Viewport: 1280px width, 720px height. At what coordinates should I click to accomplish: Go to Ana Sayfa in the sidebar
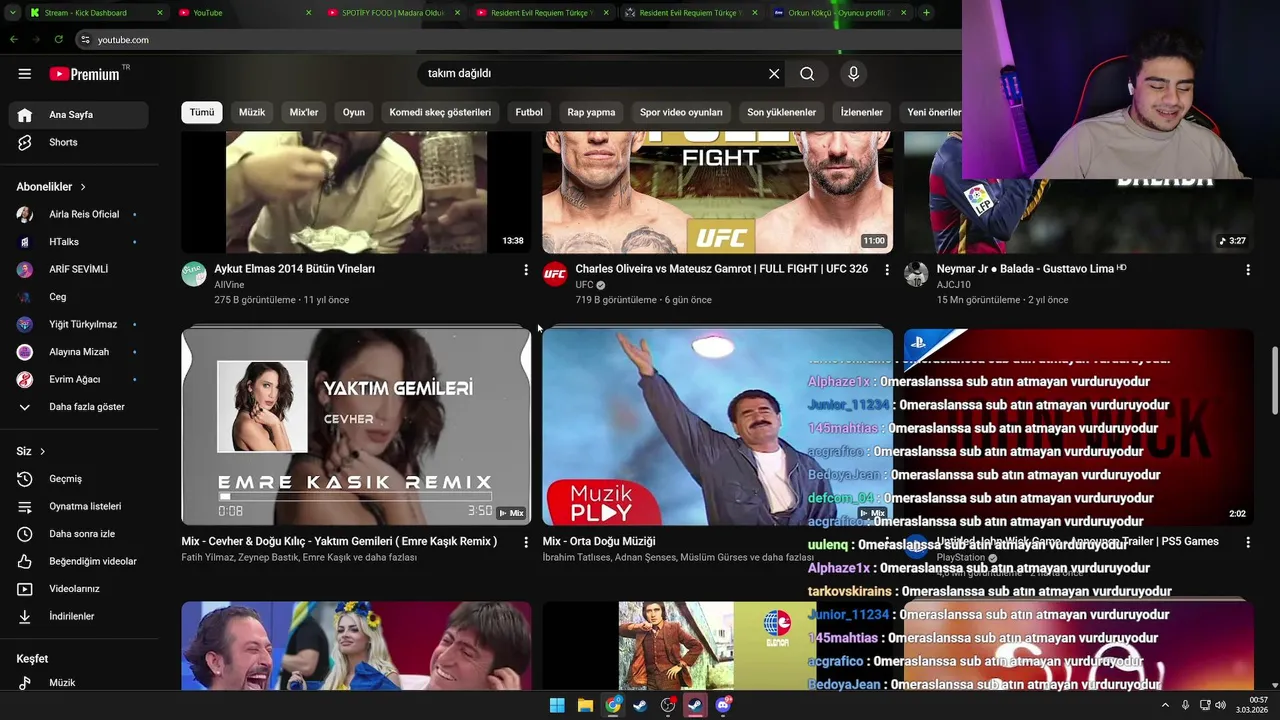(x=78, y=114)
